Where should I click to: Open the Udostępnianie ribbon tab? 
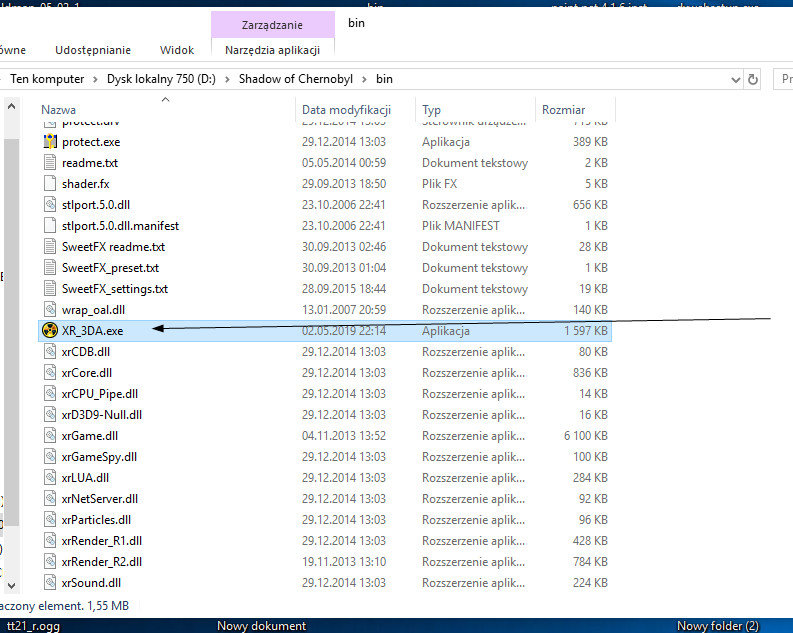[x=93, y=50]
